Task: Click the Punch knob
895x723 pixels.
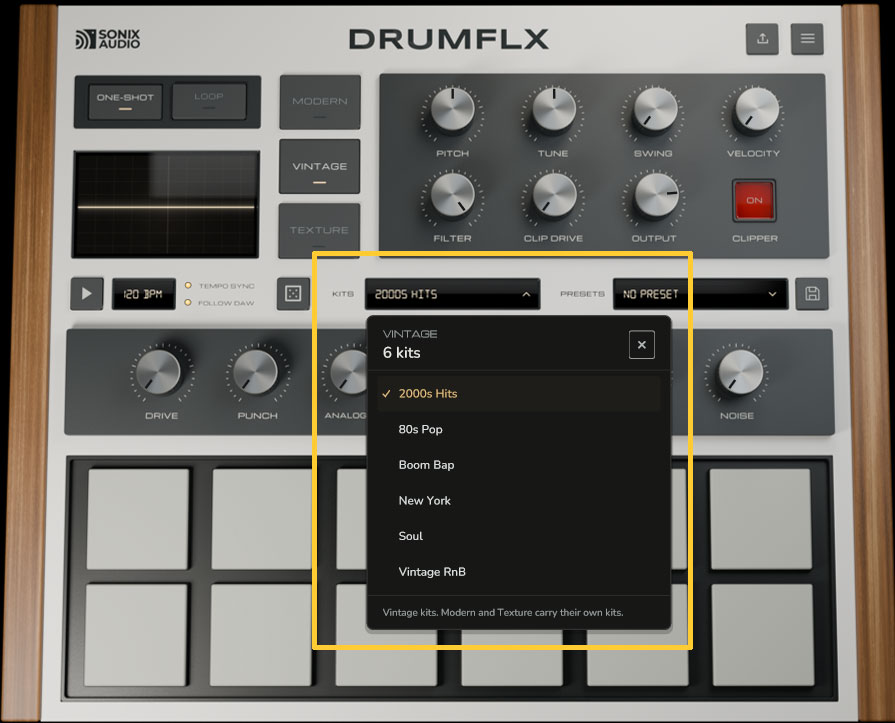Action: tap(257, 372)
